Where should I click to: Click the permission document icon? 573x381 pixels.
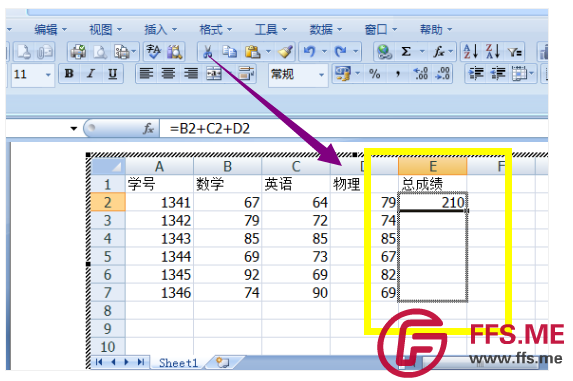24,52
